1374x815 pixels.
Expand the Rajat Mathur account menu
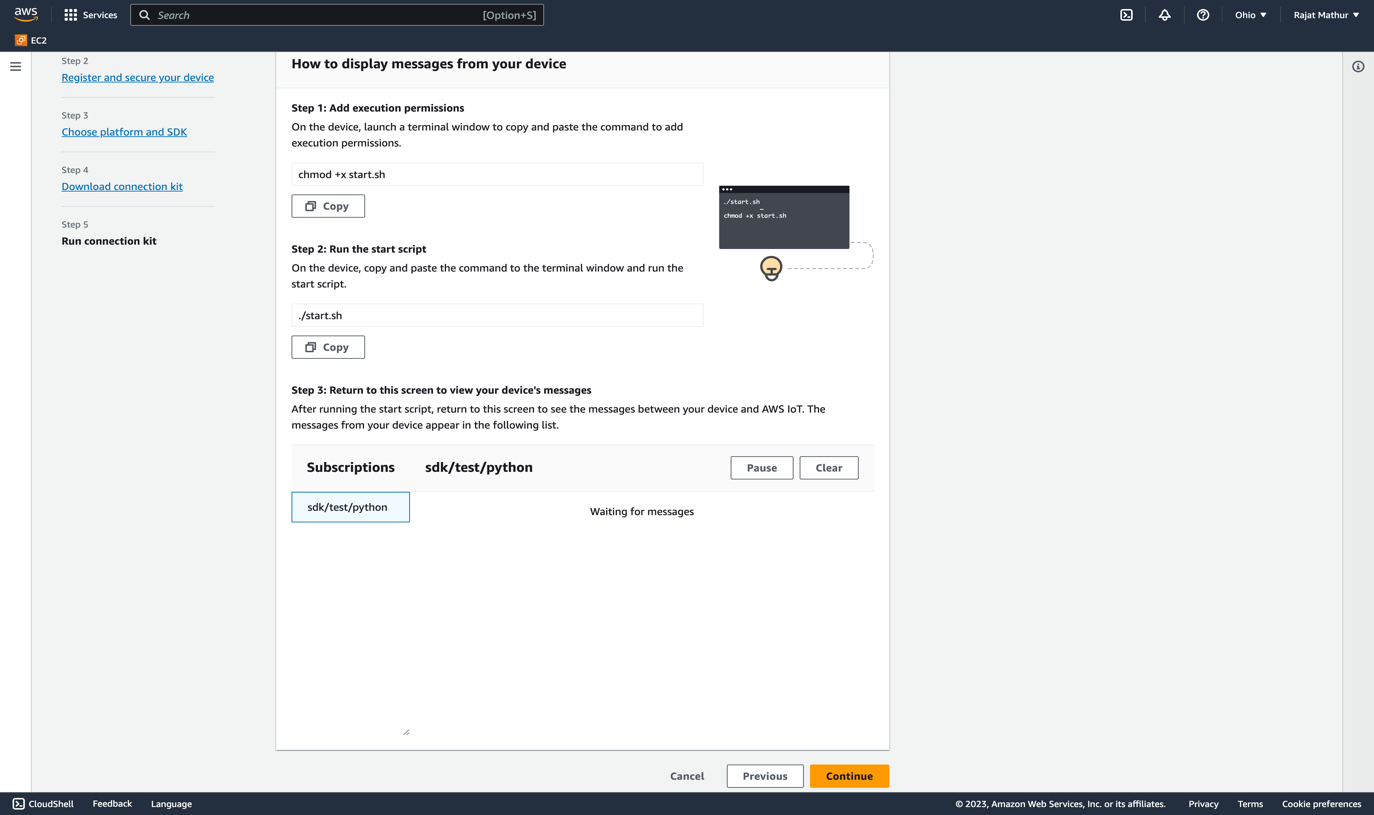pos(1325,14)
